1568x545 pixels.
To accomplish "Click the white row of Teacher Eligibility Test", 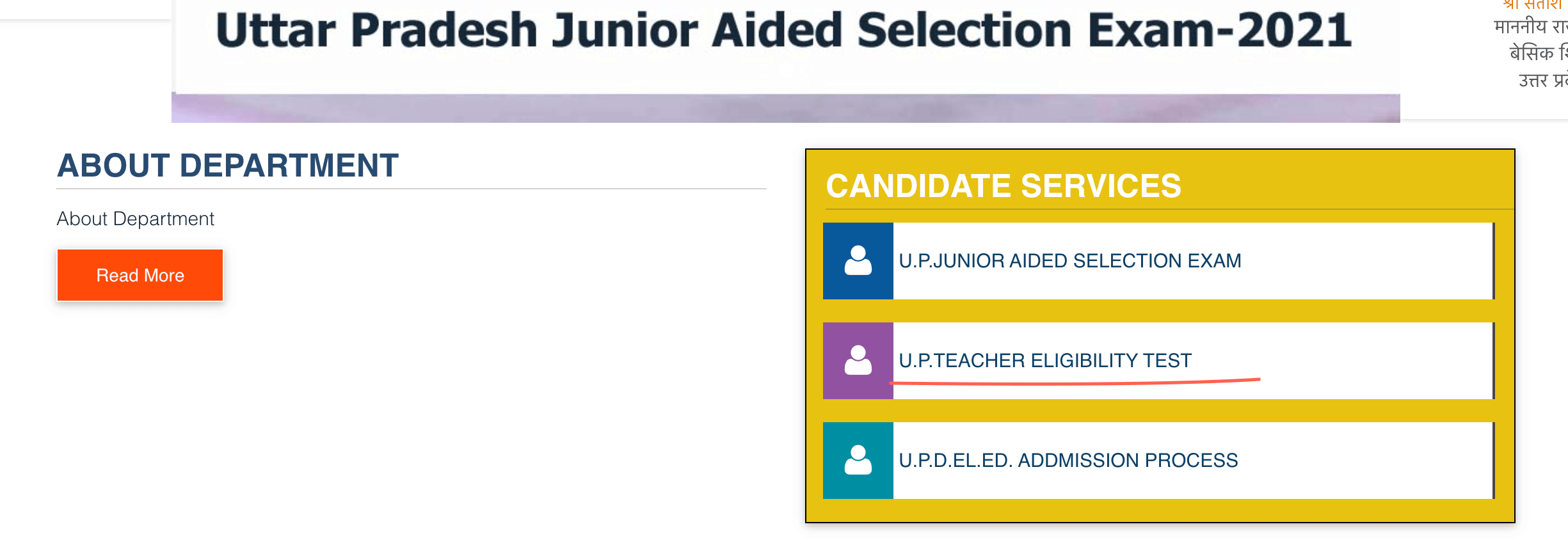I will [1194, 361].
